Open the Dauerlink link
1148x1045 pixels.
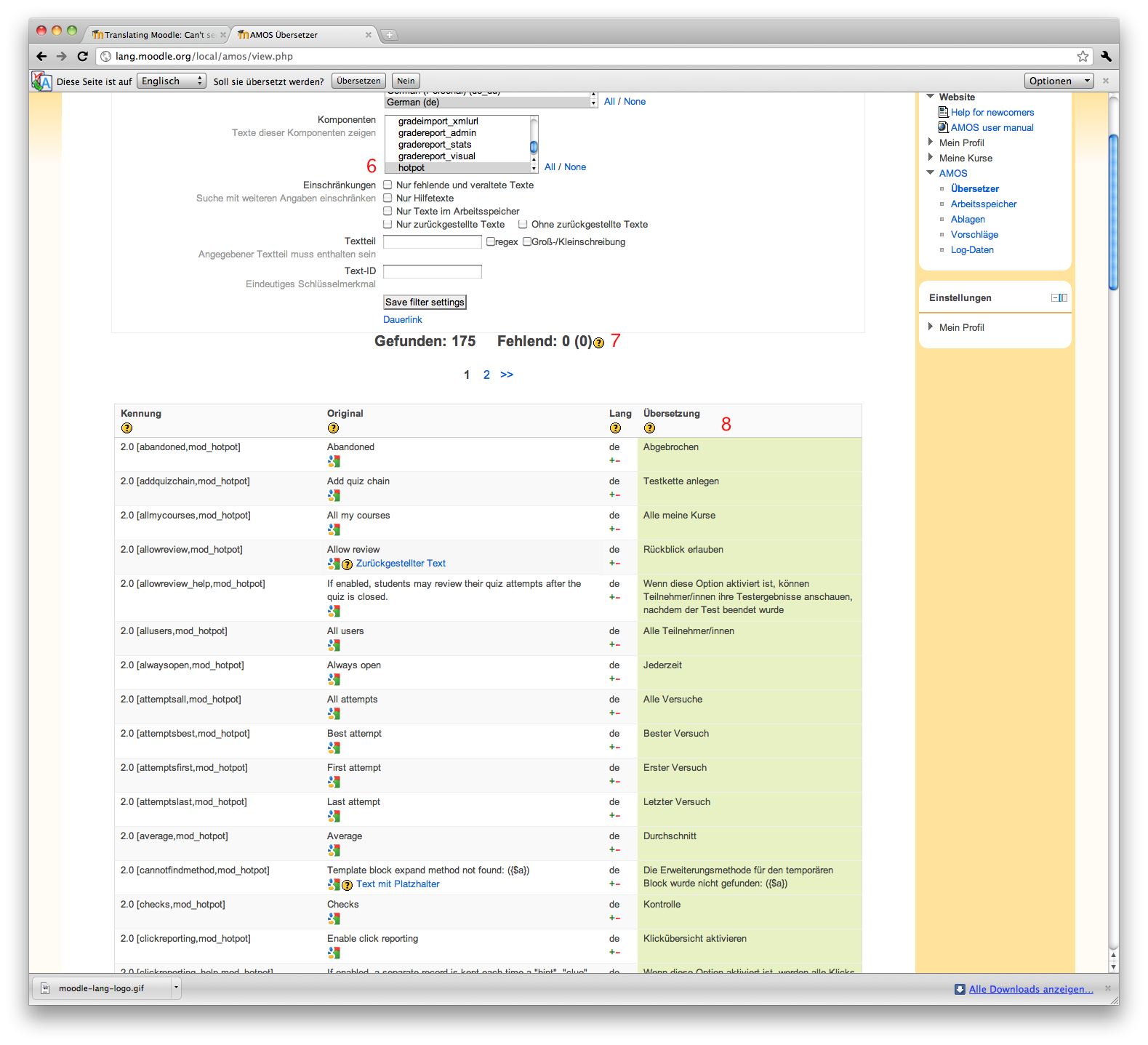point(403,319)
